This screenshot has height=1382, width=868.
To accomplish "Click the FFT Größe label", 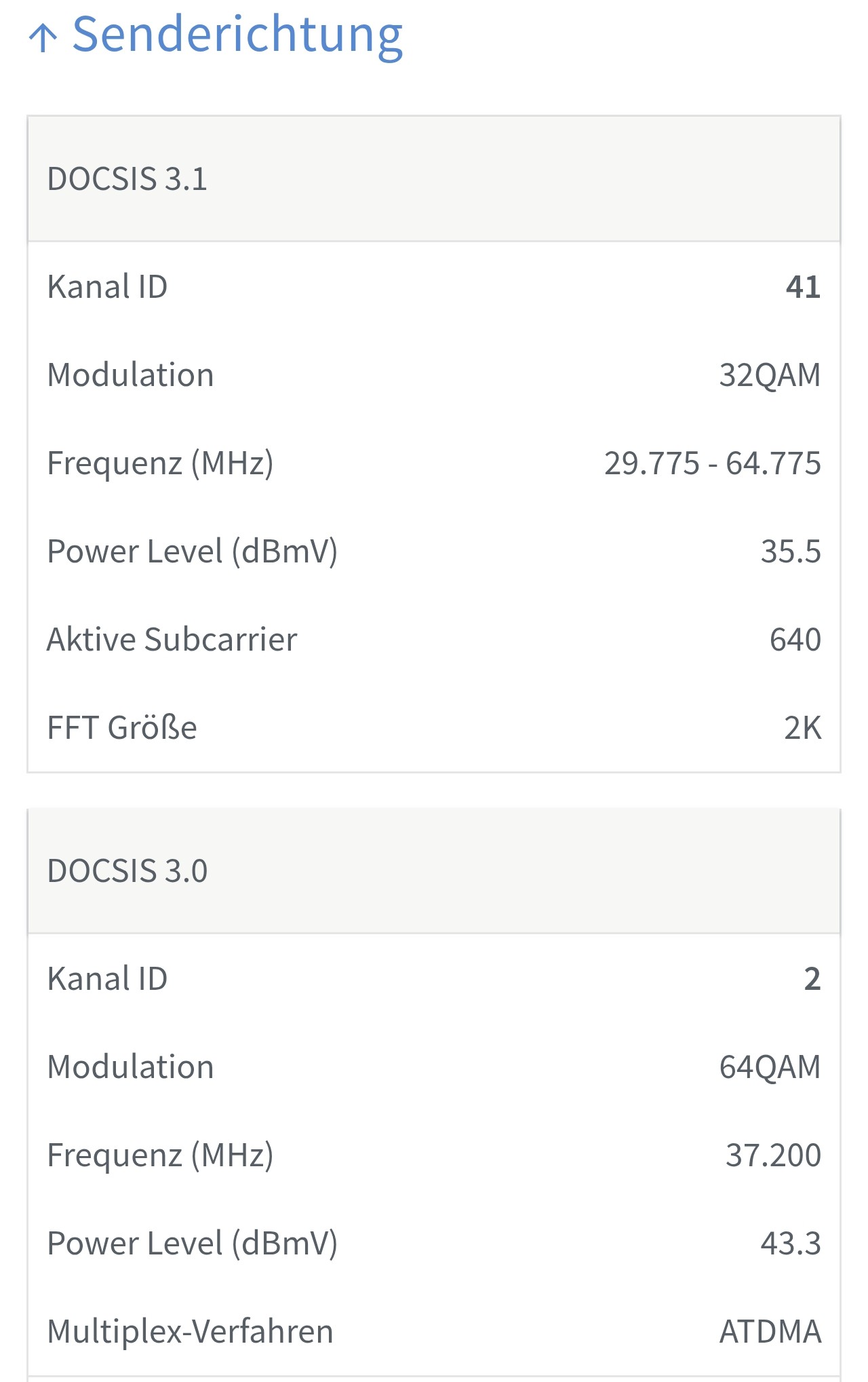I will pyautogui.click(x=122, y=728).
